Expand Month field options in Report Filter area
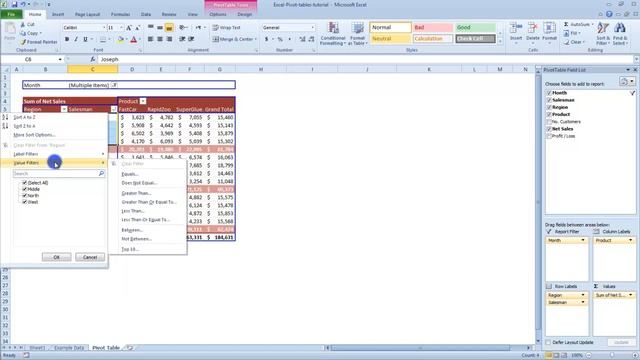This screenshot has width=640, height=360. pos(582,240)
